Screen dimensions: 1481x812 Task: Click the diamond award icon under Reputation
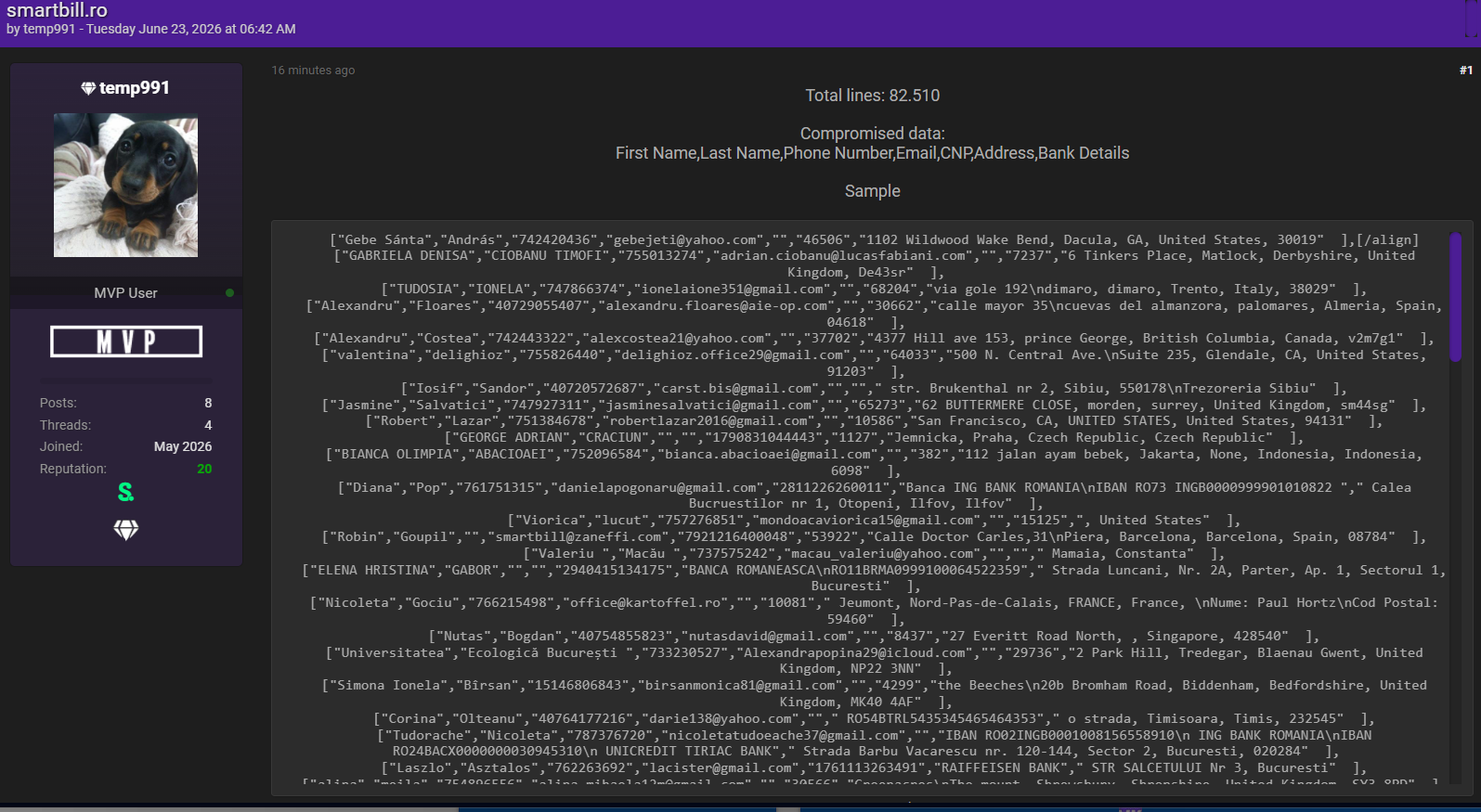[125, 530]
